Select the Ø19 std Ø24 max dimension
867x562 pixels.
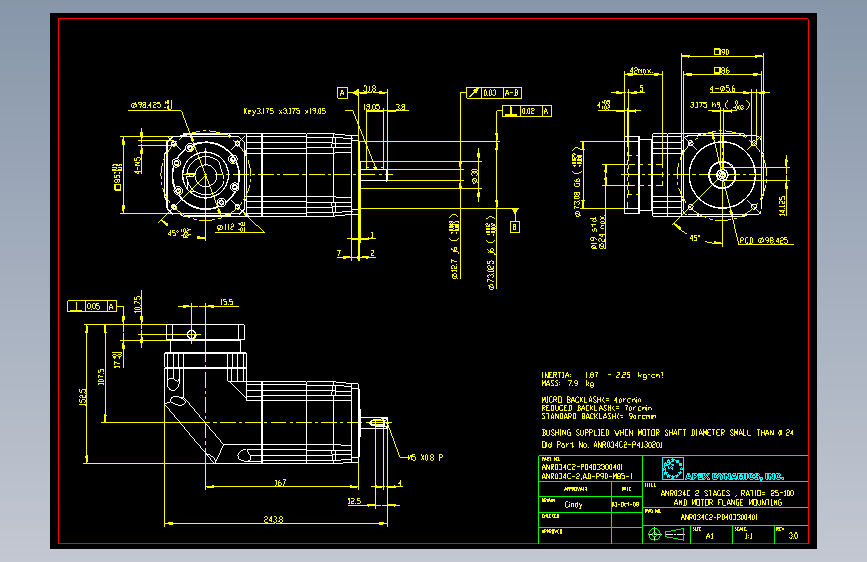point(598,232)
